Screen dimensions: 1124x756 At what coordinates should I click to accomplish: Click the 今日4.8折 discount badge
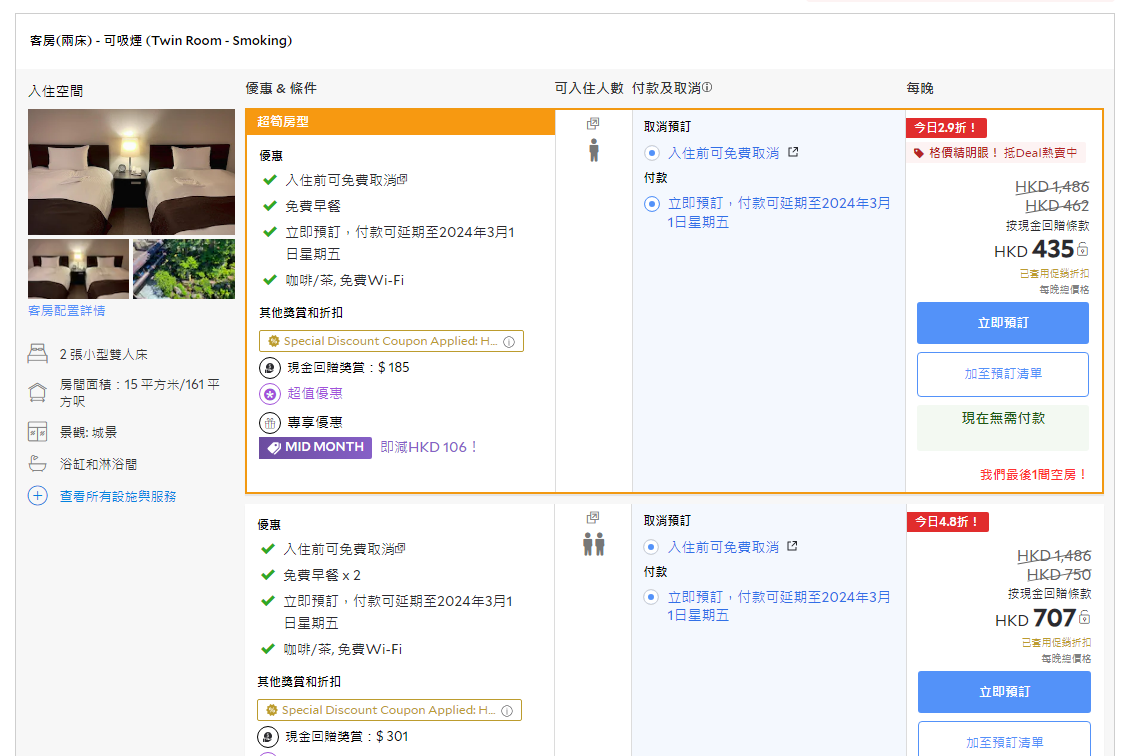pos(948,522)
